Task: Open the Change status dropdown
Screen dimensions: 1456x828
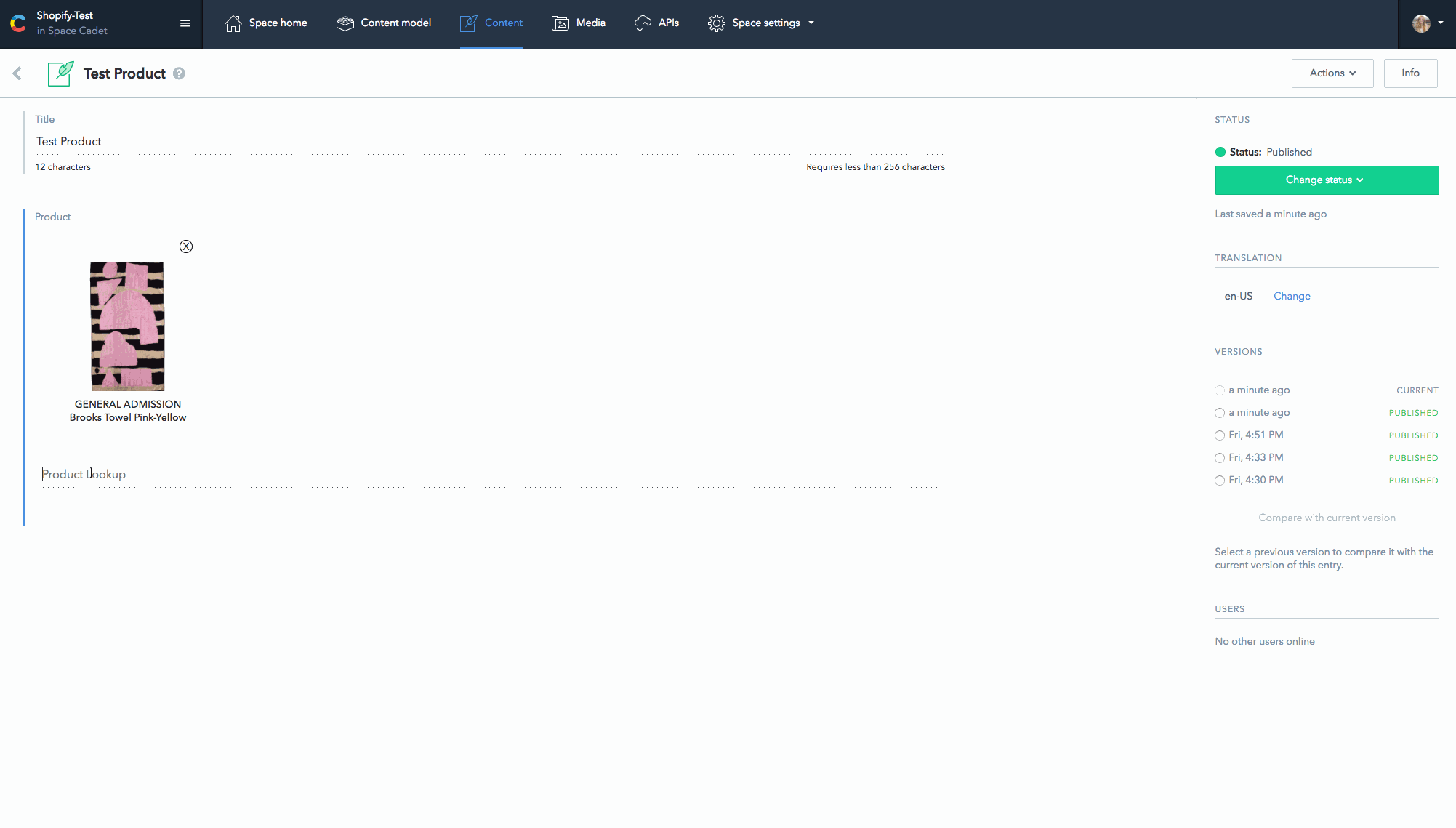Action: tap(1326, 180)
